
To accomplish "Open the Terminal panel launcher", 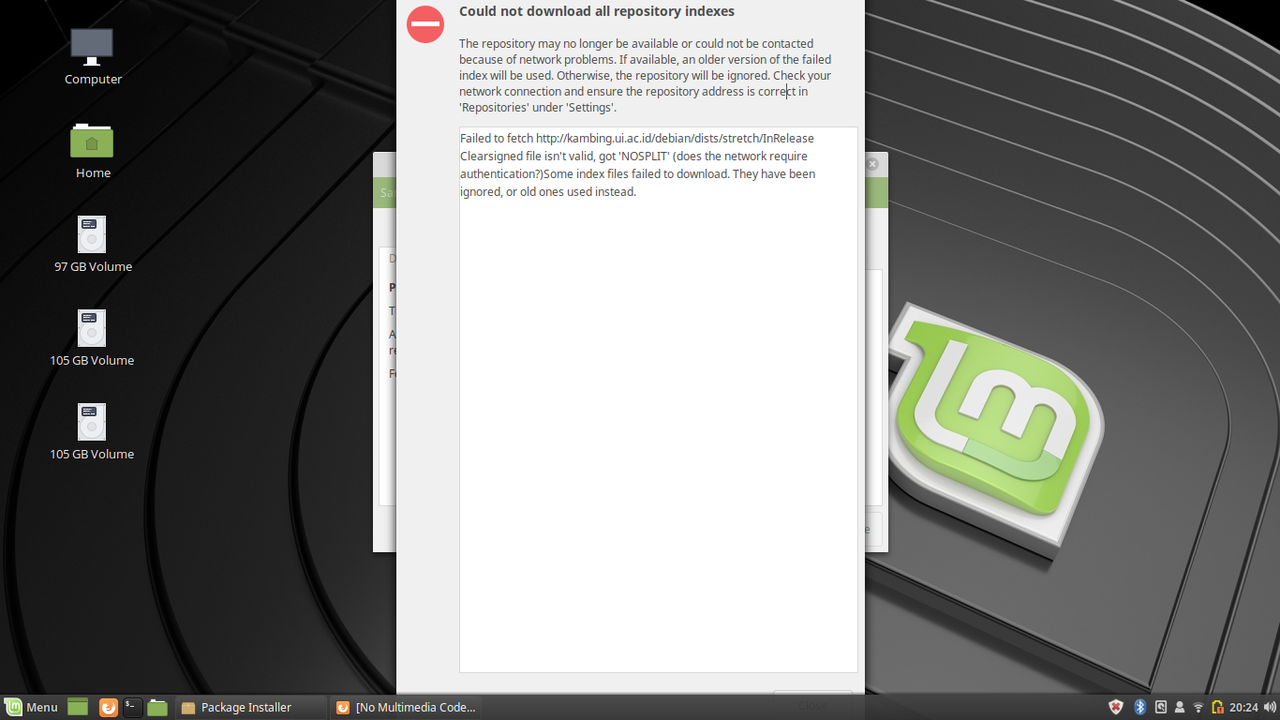I will pyautogui.click(x=132, y=707).
